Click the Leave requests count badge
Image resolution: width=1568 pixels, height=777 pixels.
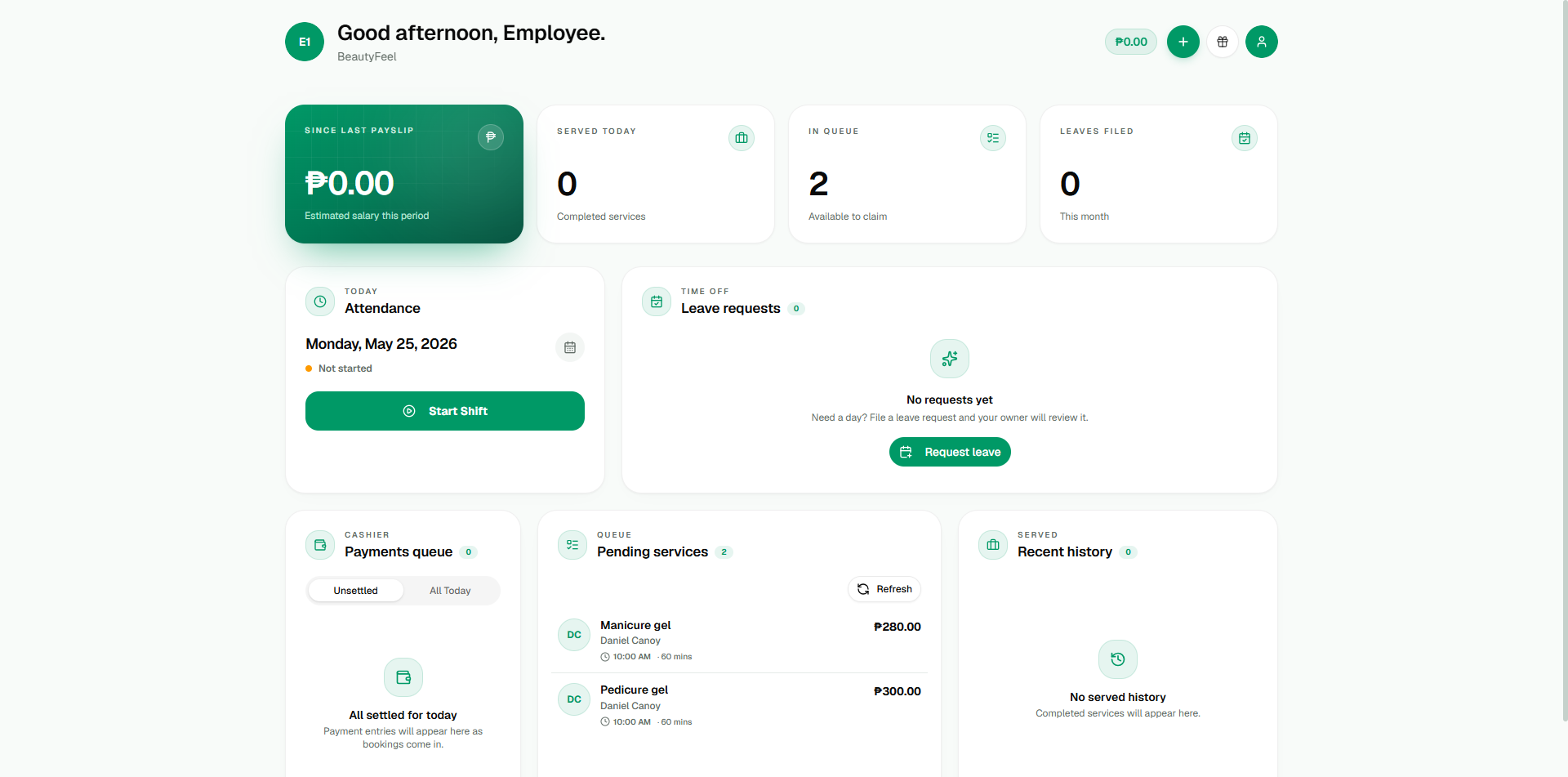(796, 309)
